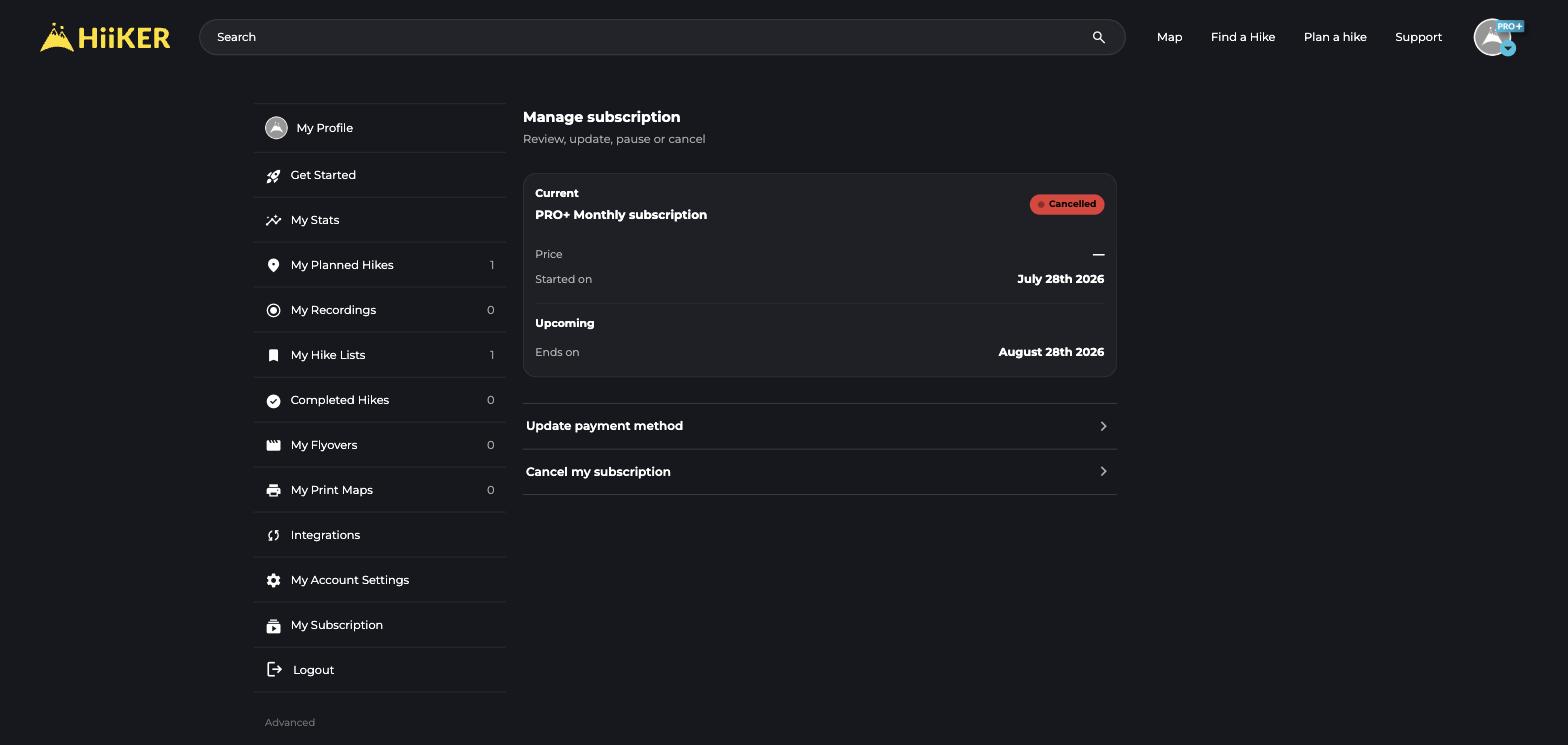
Task: Expand Update payment method chevron
Action: tap(1103, 426)
